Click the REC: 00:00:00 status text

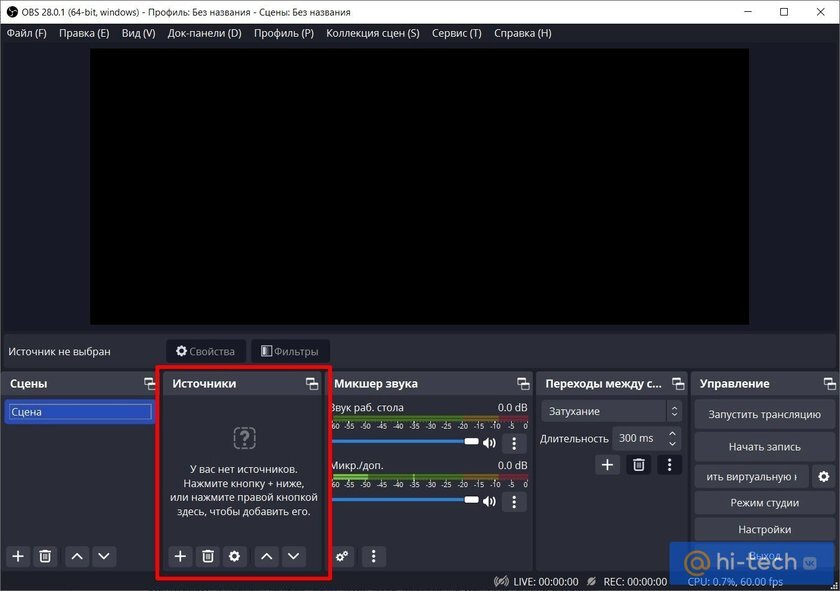(x=635, y=582)
